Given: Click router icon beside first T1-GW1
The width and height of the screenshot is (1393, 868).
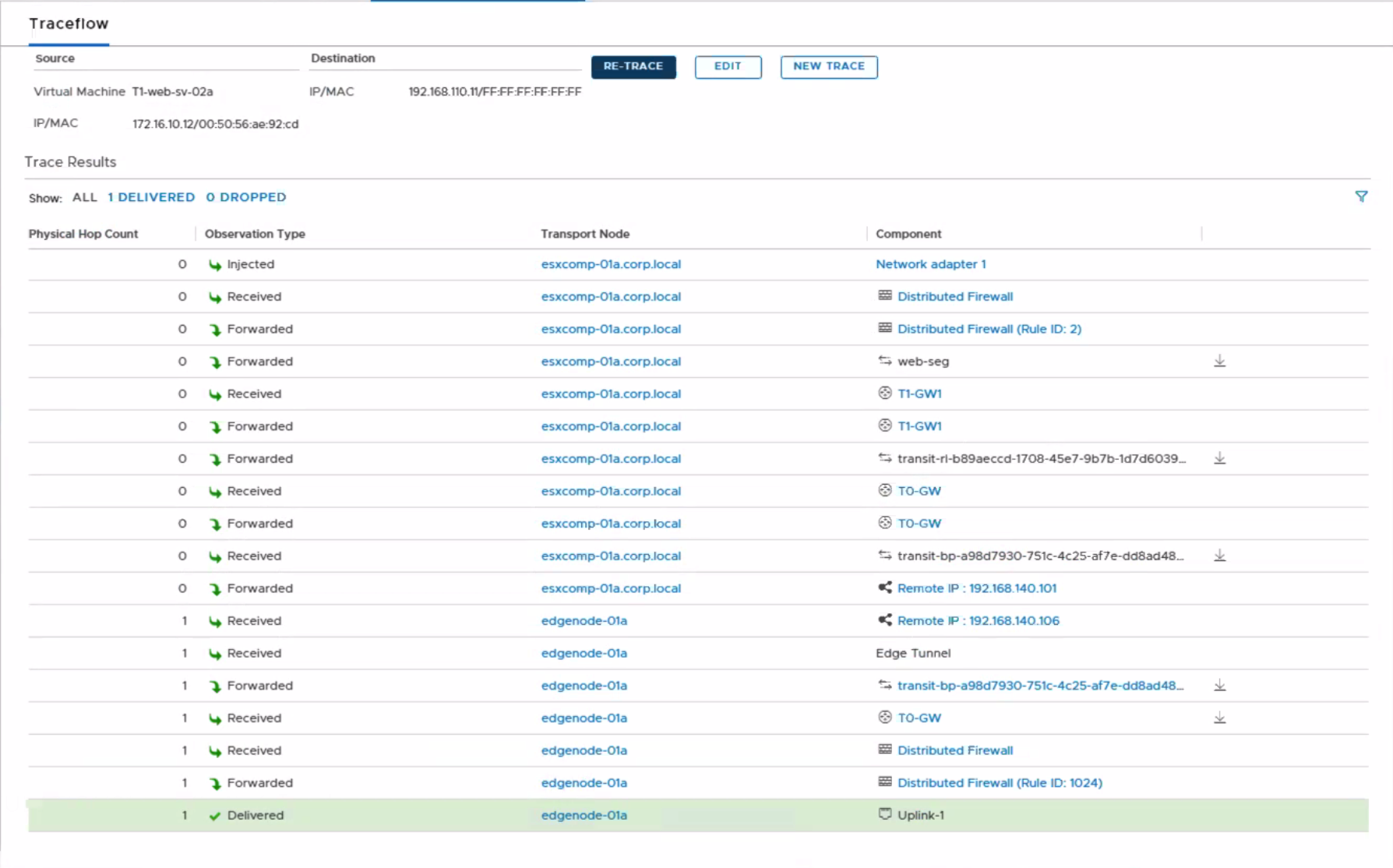Looking at the screenshot, I should [884, 393].
